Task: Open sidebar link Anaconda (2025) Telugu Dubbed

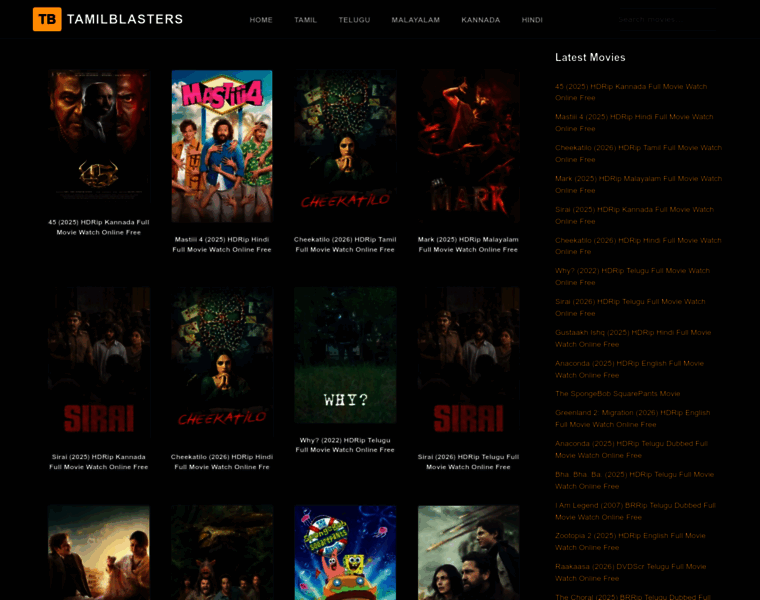Action: pyautogui.click(x=632, y=449)
